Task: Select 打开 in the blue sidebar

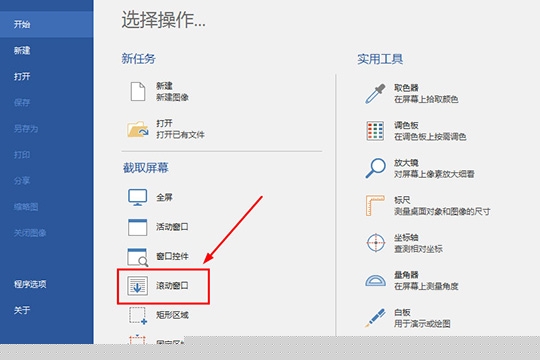Action: [22, 76]
